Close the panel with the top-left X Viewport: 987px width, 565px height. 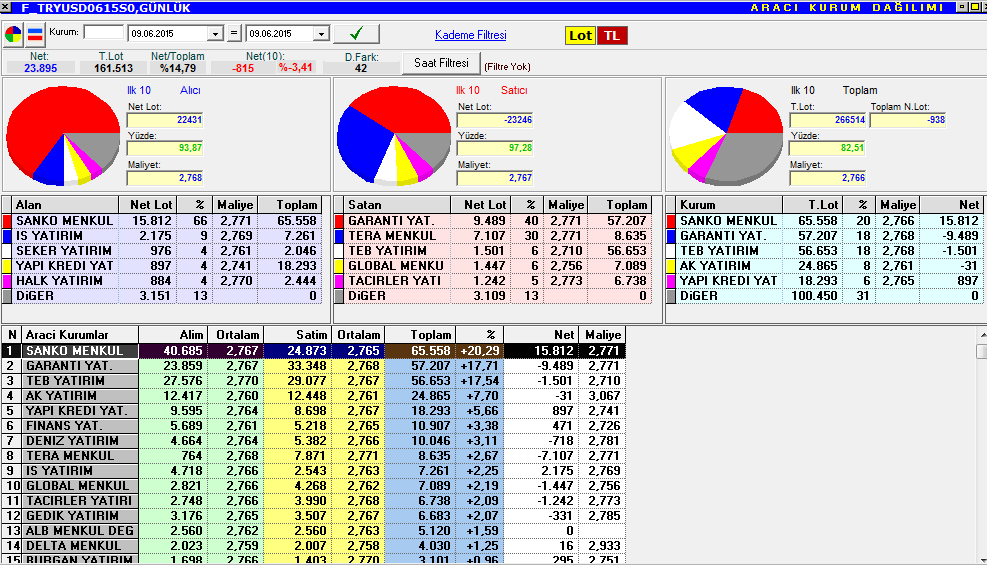click(x=6, y=8)
